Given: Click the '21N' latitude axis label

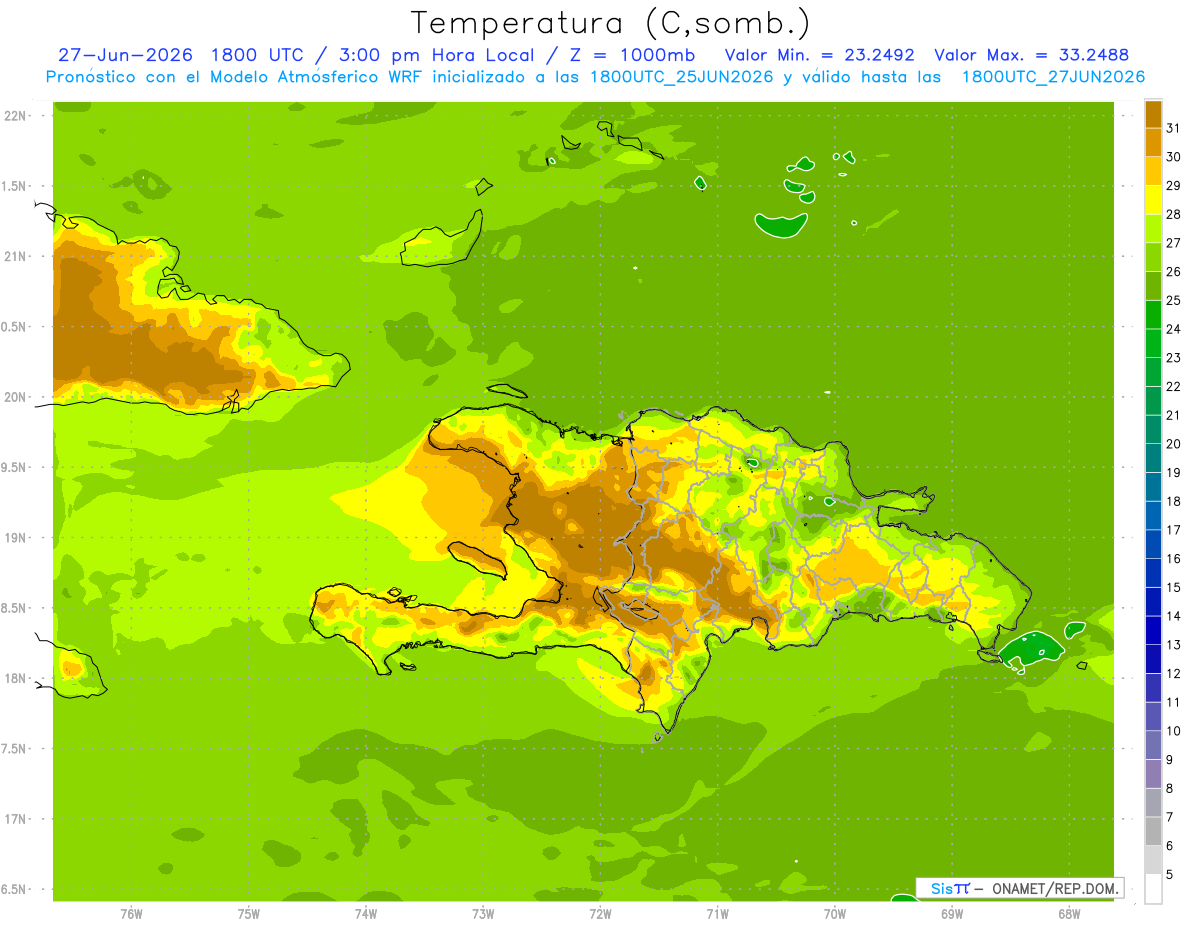Looking at the screenshot, I should 15,256.
